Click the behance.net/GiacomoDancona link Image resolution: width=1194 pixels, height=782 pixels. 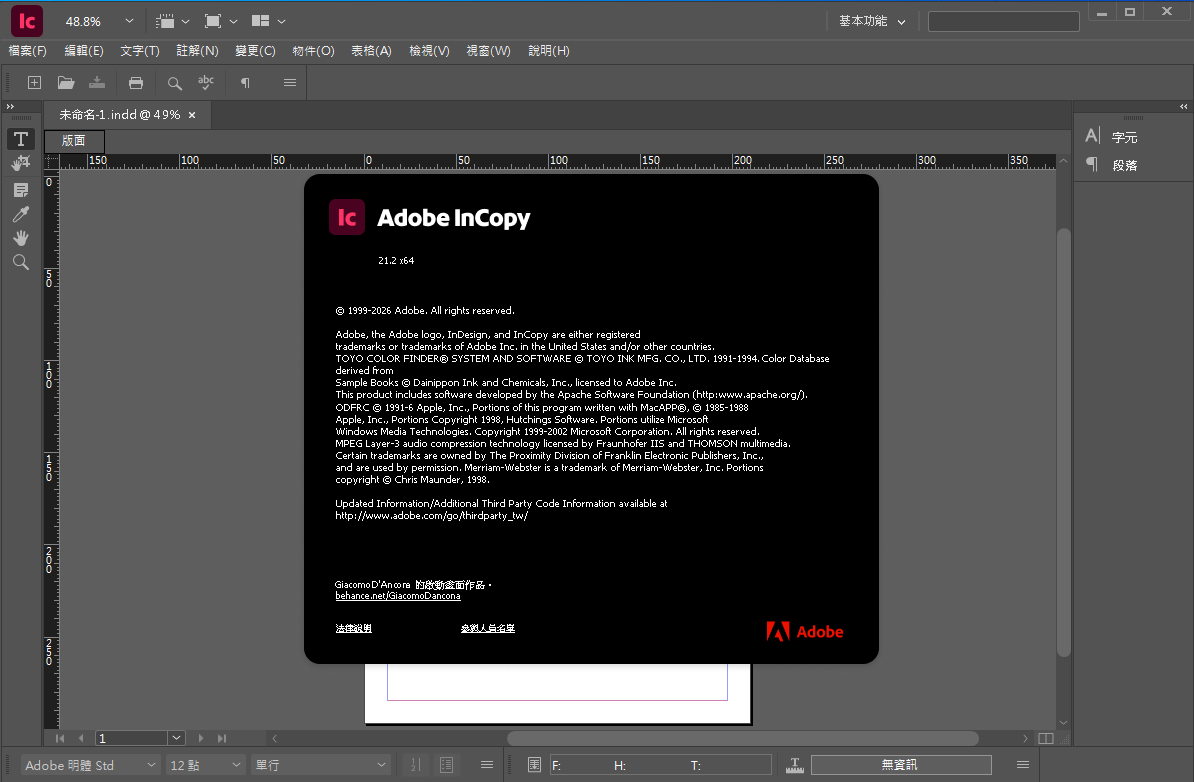(x=398, y=596)
